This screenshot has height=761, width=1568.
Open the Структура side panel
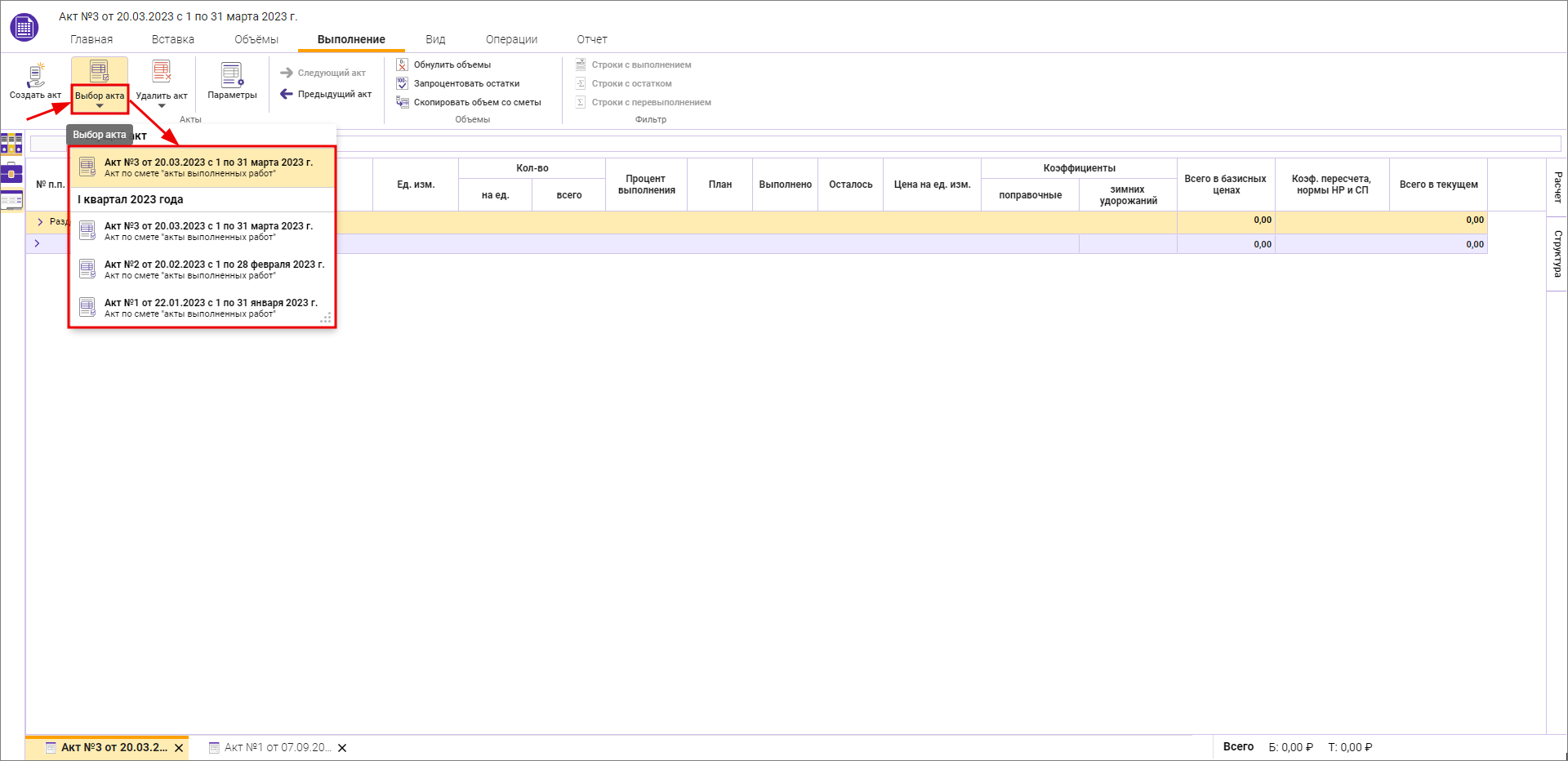pos(1557,253)
